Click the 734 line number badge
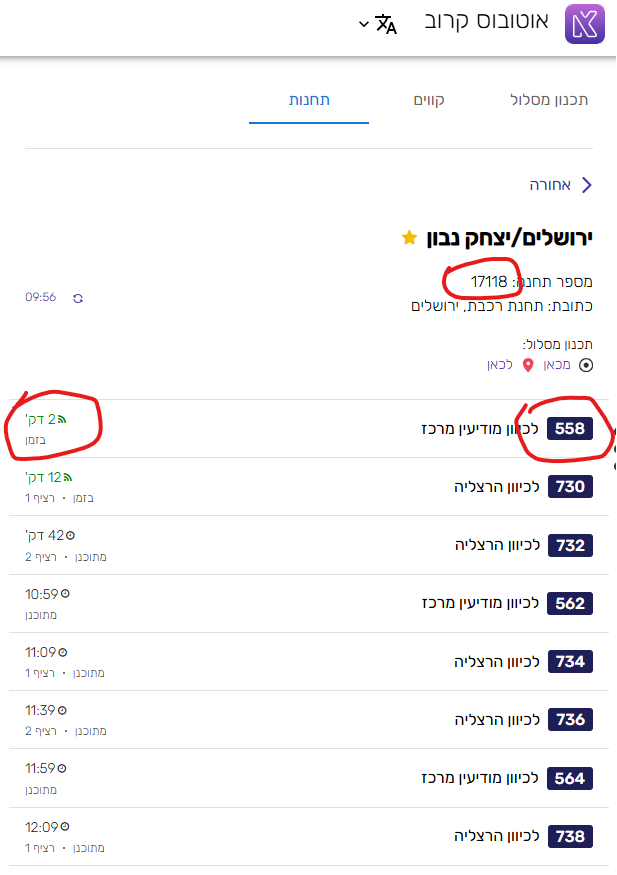The height and width of the screenshot is (875, 617). coord(568,662)
